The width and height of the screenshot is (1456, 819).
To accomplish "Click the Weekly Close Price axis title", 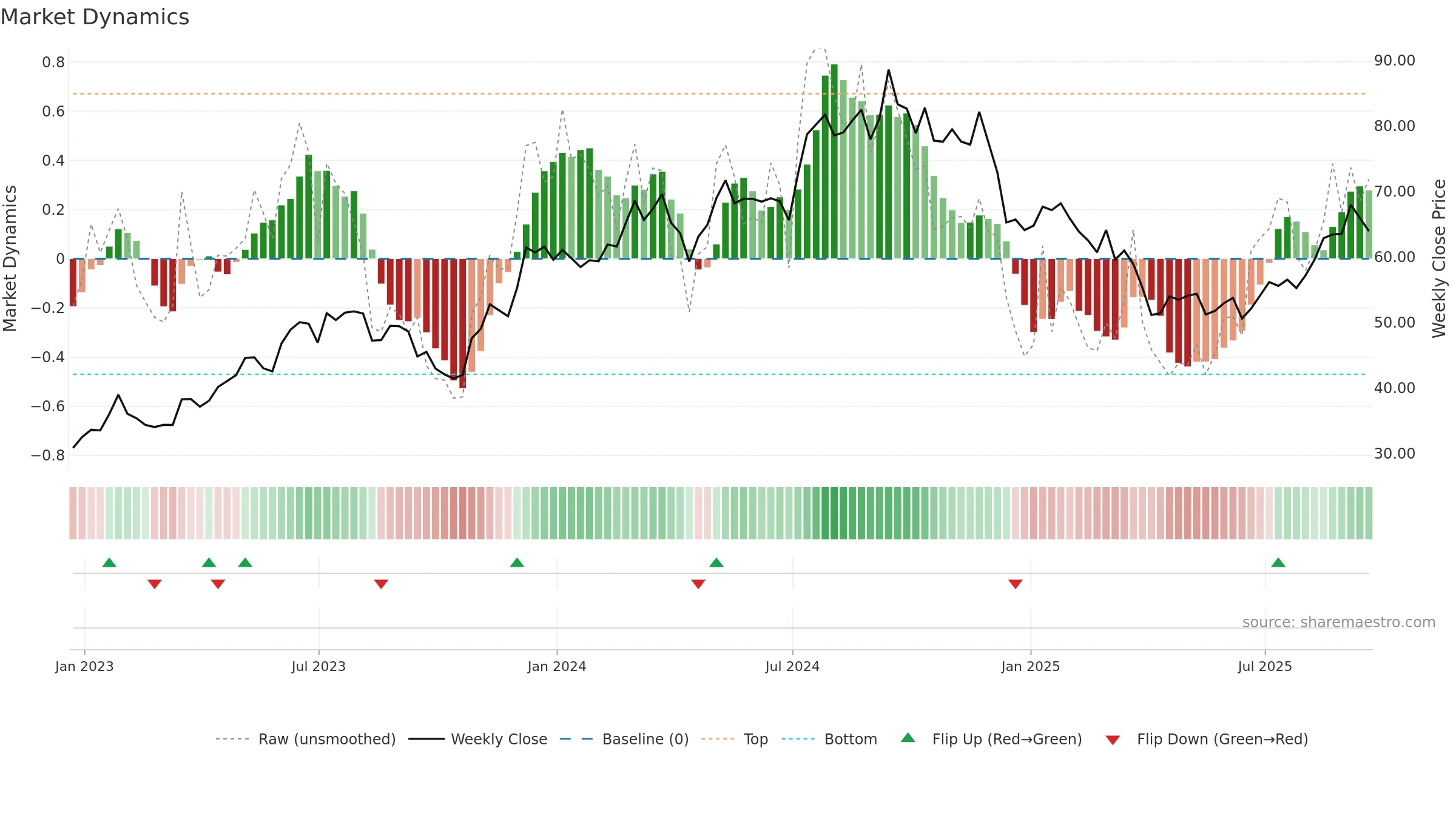I will (x=1440, y=258).
